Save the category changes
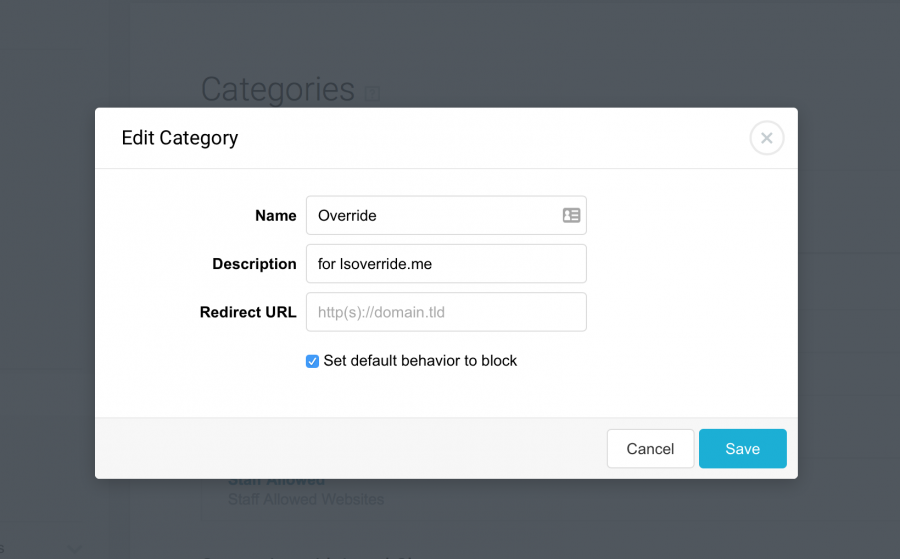Viewport: 900px width, 559px height. [x=742, y=448]
